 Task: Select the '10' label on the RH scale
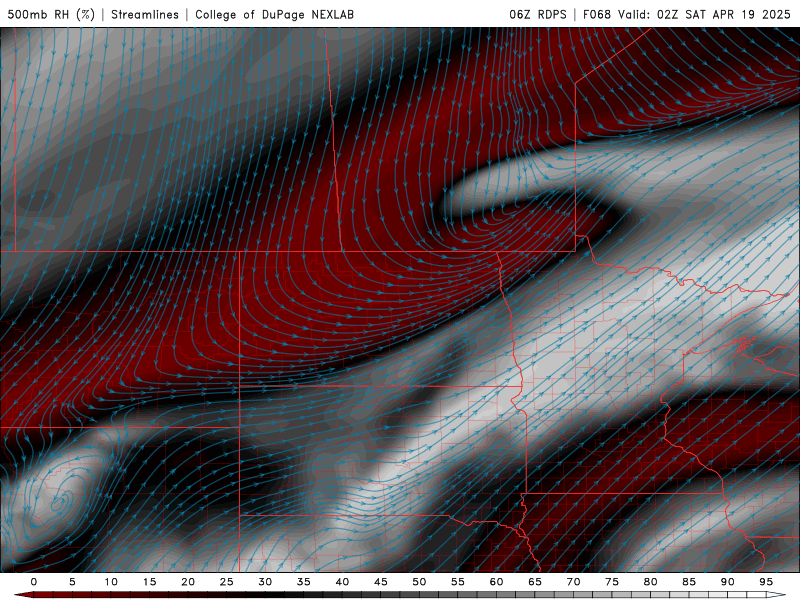[x=111, y=582]
